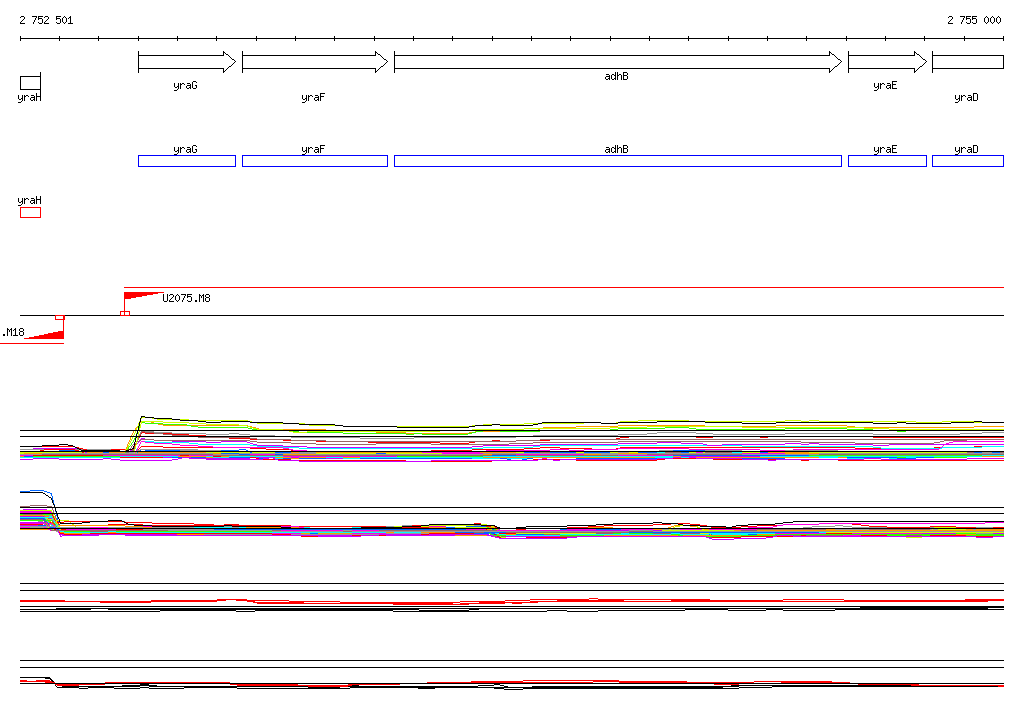The height and width of the screenshot is (714, 1024).
Task: Click the long adhB gene arrow
Action: pos(617,62)
